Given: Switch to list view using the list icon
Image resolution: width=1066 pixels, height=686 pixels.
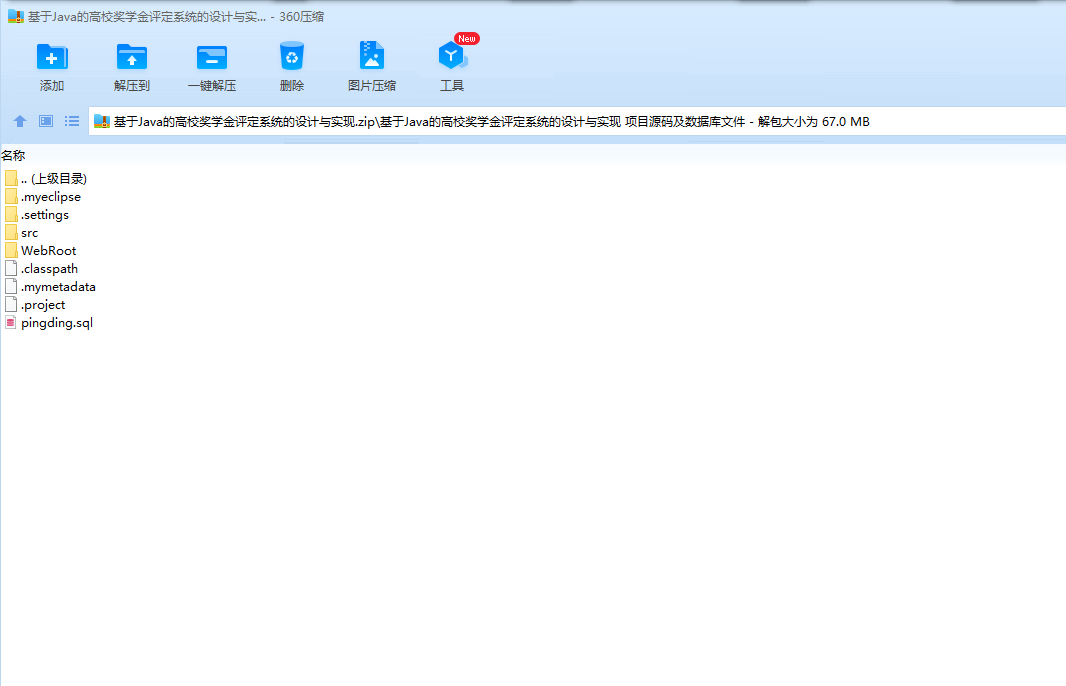Looking at the screenshot, I should pyautogui.click(x=71, y=121).
